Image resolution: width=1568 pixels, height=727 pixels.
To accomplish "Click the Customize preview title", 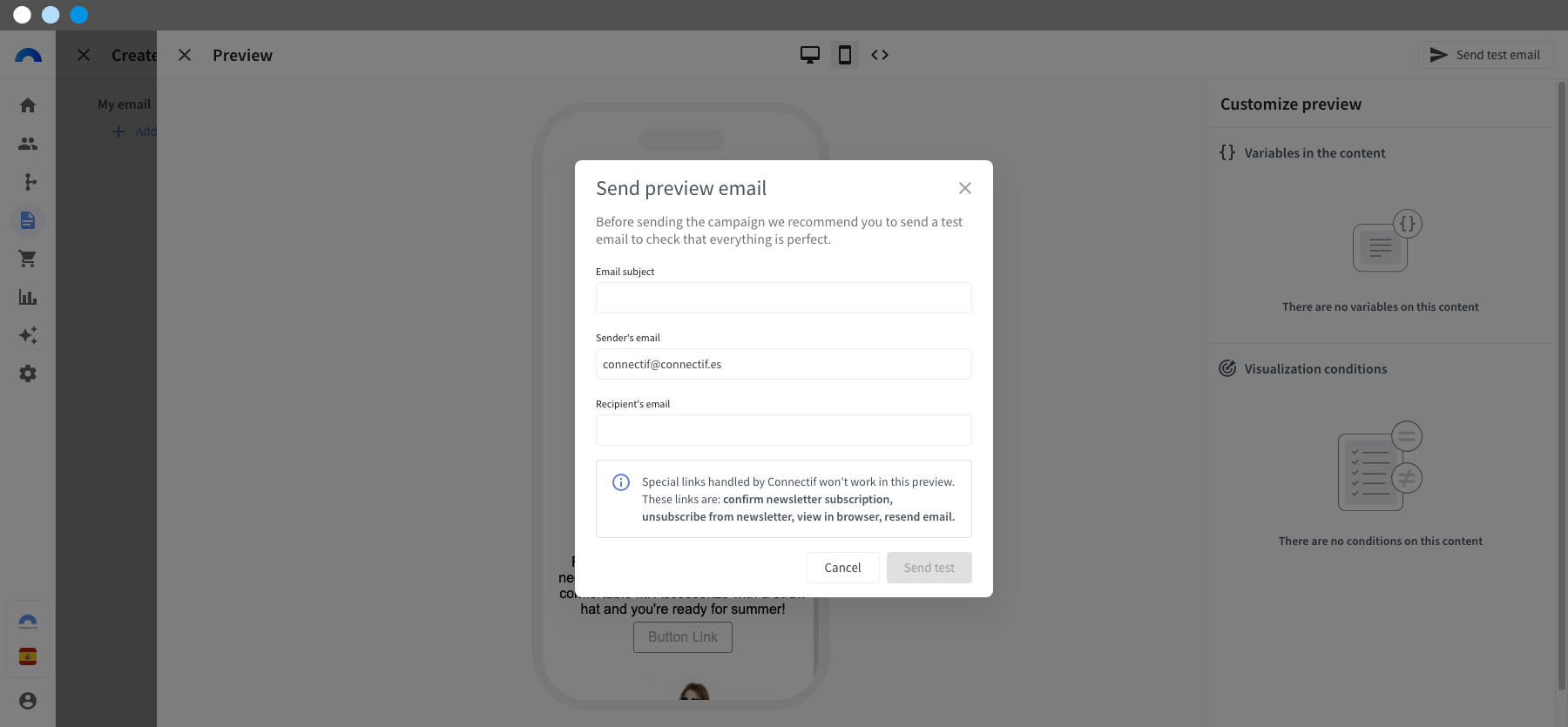I will point(1290,104).
